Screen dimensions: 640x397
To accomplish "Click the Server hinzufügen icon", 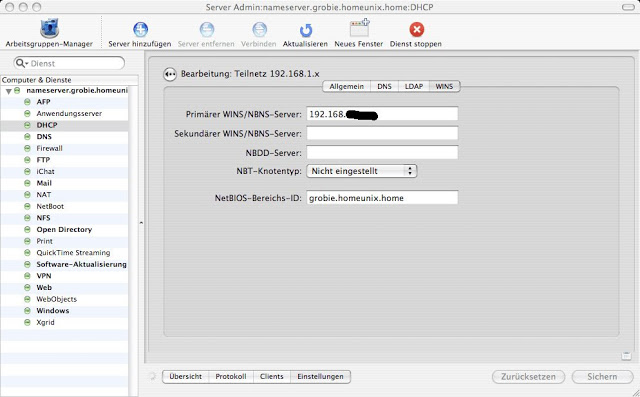I will coord(140,29).
